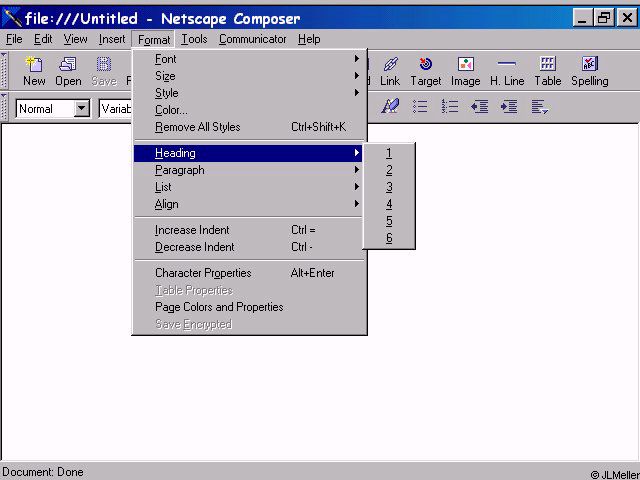Close the open Format menu
Viewport: 640px width, 480px height.
[x=153, y=40]
